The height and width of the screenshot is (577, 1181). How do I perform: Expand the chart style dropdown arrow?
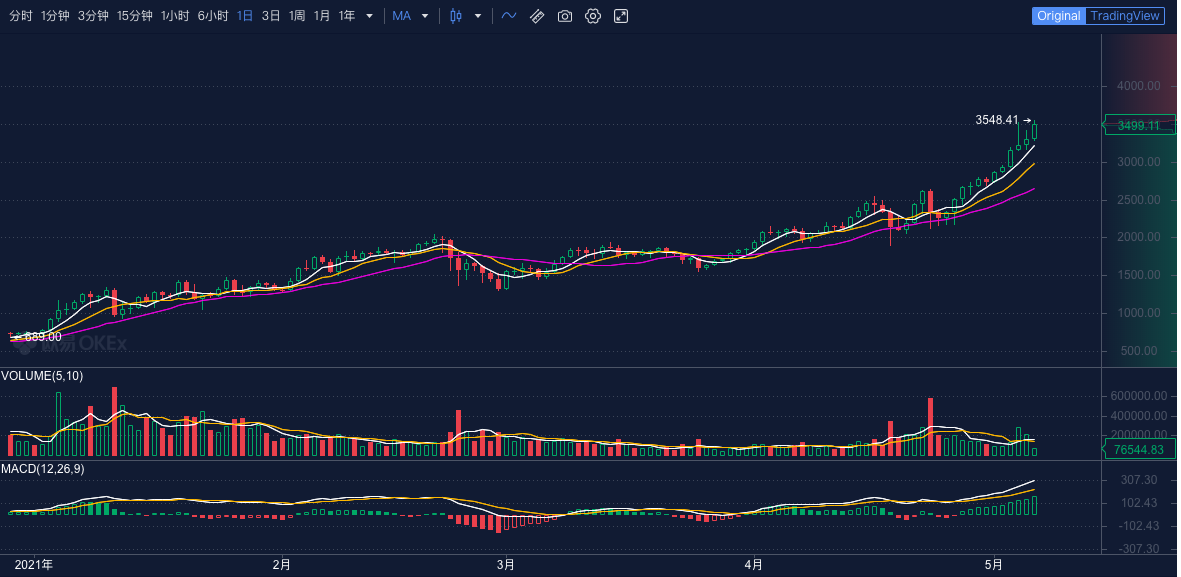tap(478, 16)
